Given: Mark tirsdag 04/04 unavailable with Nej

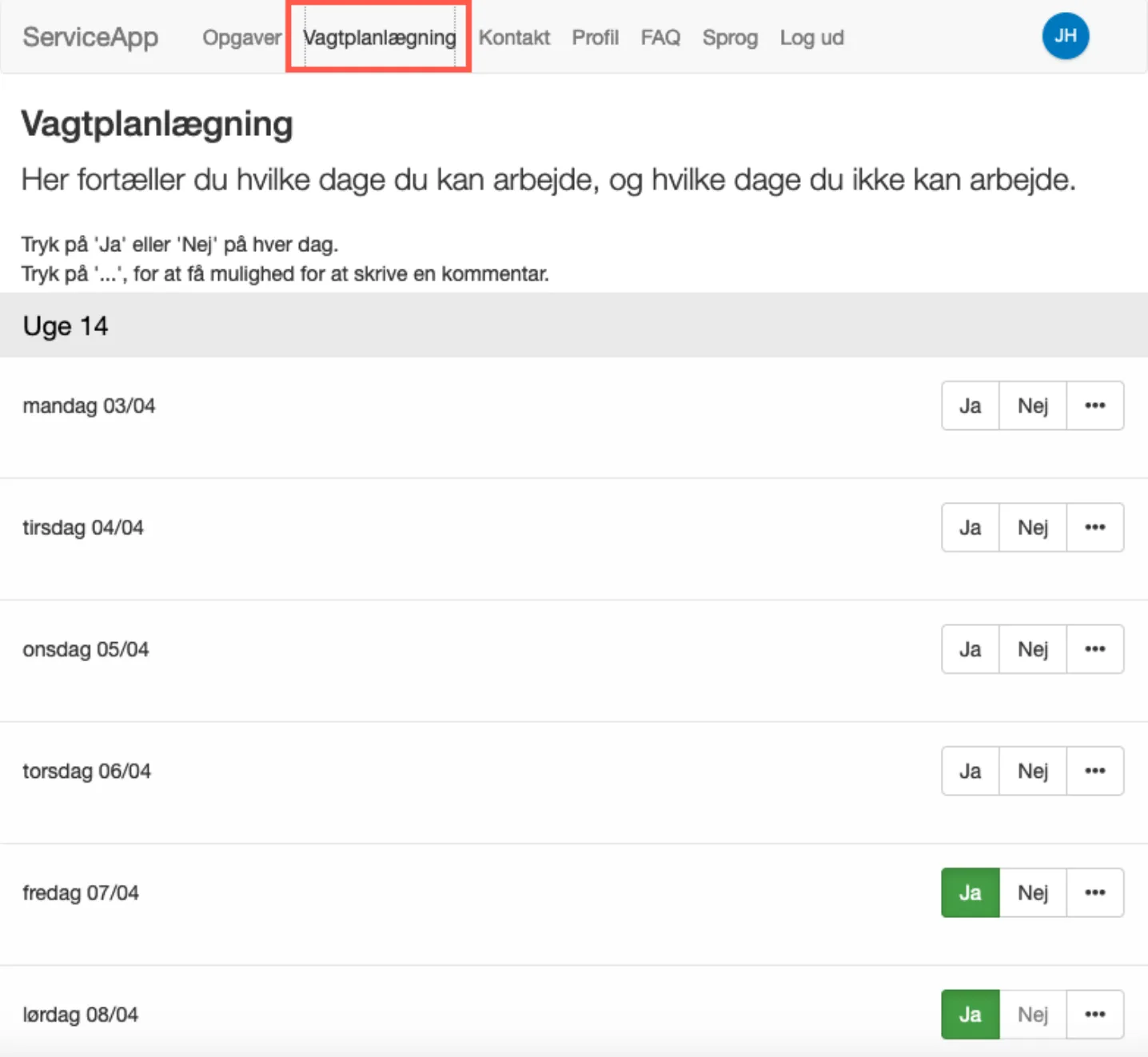Looking at the screenshot, I should tap(1032, 528).
